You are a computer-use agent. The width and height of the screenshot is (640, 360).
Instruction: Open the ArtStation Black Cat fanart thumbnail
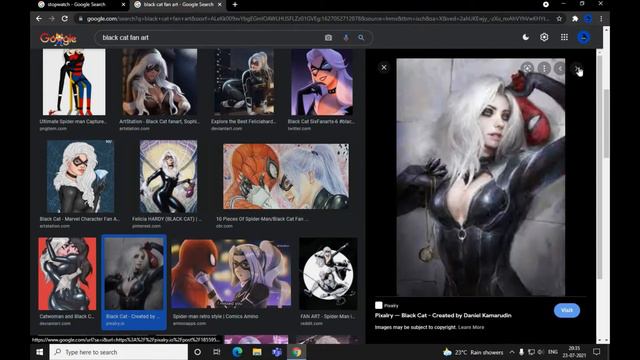(x=160, y=82)
